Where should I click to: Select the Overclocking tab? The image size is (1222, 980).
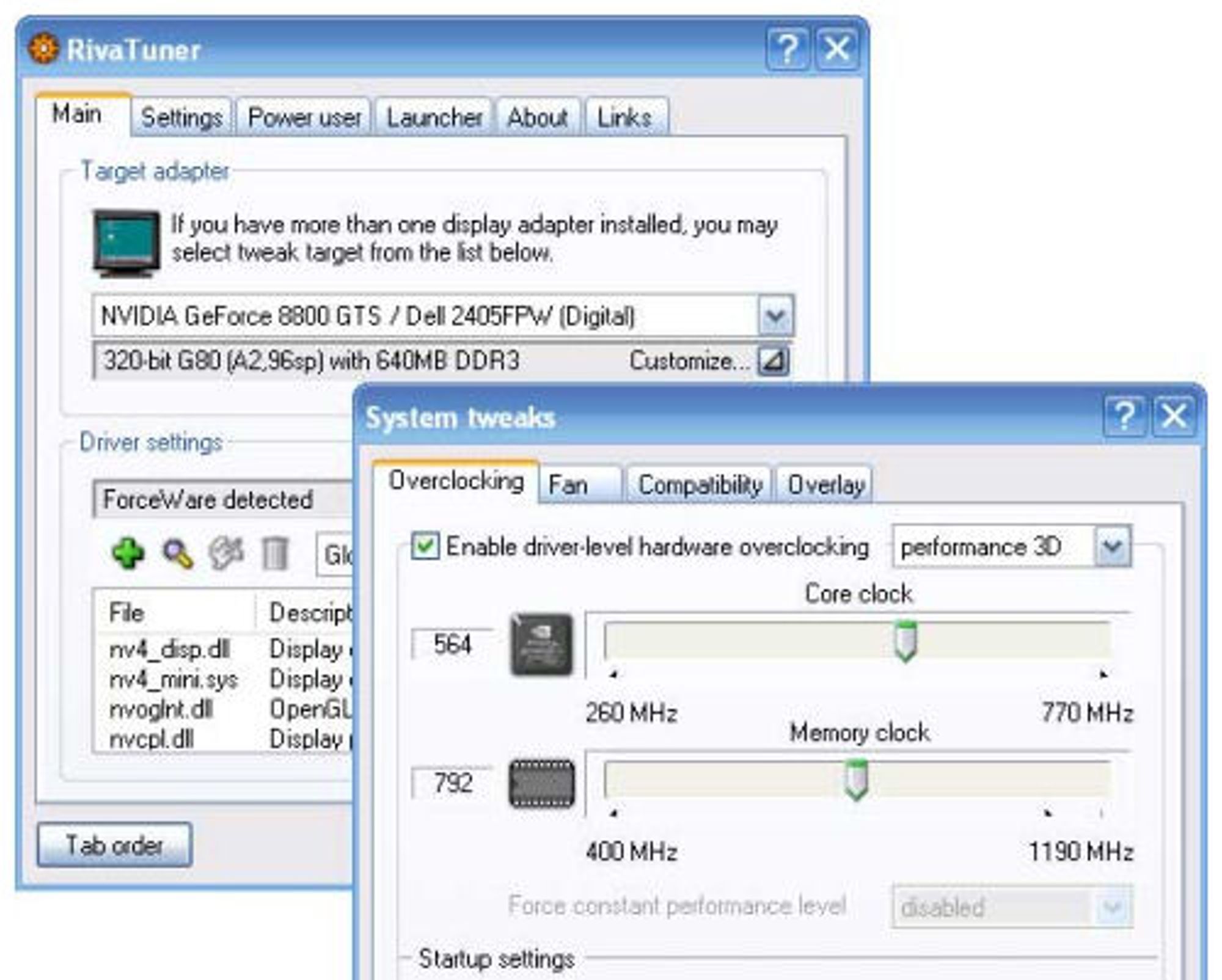(x=456, y=481)
